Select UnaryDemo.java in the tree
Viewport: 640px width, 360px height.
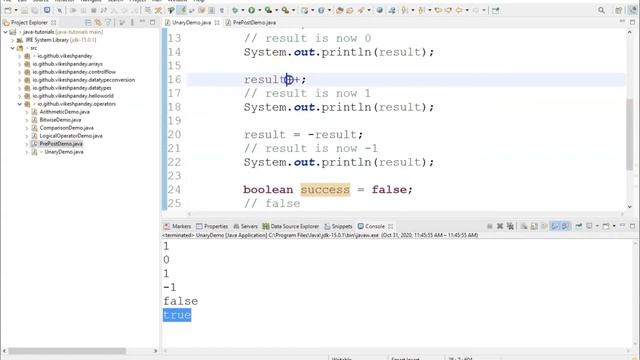pyautogui.click(x=64, y=152)
